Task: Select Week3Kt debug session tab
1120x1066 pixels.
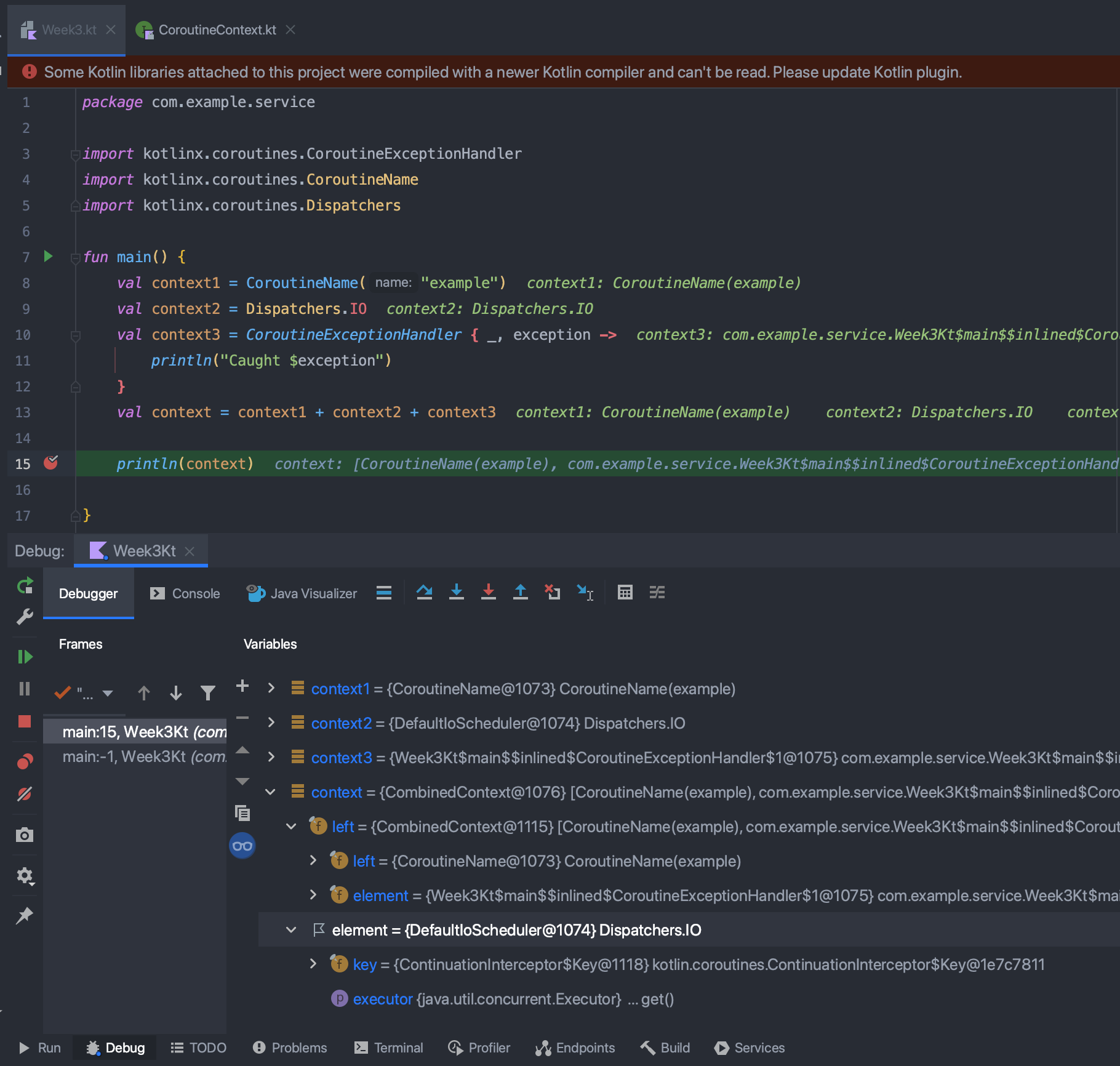Action: pyautogui.click(x=141, y=551)
